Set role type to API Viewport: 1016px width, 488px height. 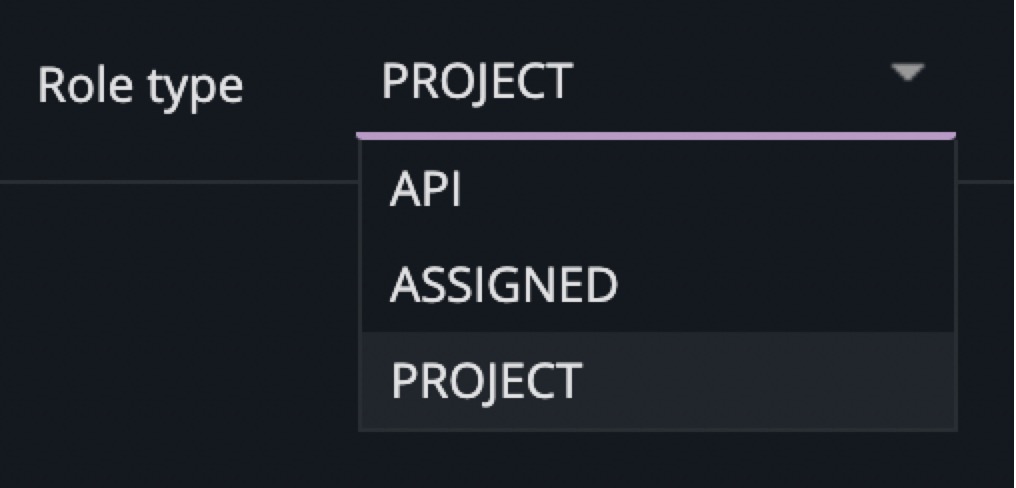point(426,190)
